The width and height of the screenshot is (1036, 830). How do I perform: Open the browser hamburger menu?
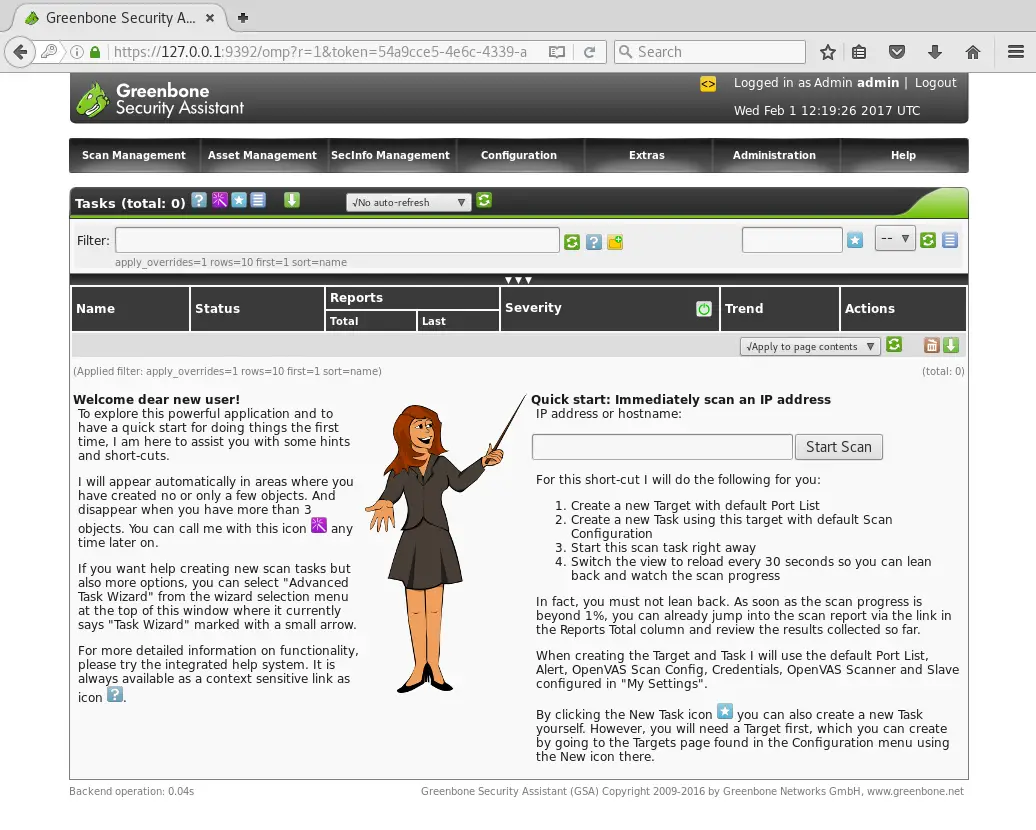[1016, 52]
